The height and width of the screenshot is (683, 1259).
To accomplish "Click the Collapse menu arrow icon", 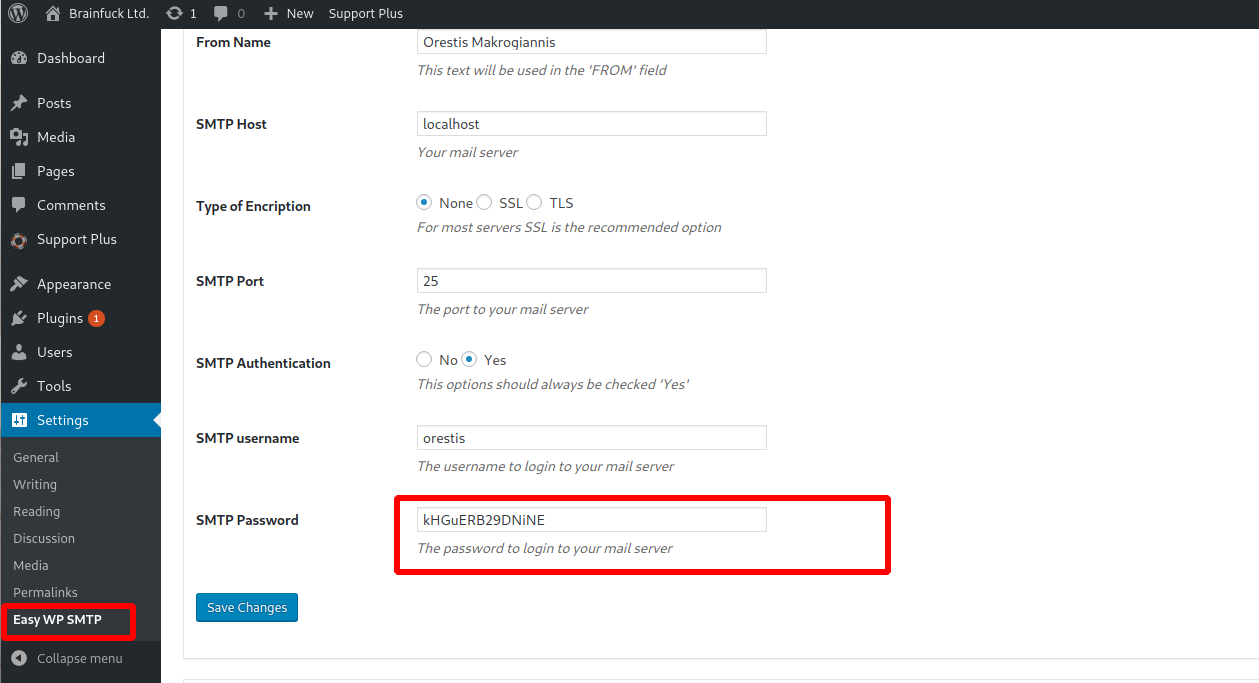I will pyautogui.click(x=19, y=658).
